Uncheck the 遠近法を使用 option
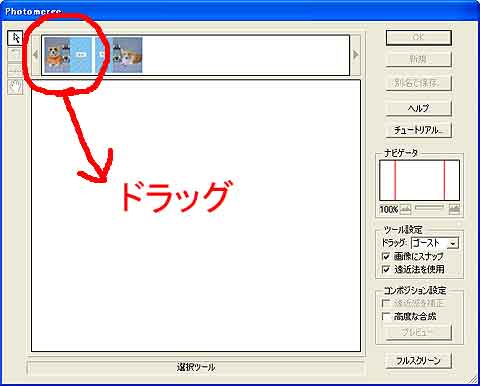 click(386, 269)
